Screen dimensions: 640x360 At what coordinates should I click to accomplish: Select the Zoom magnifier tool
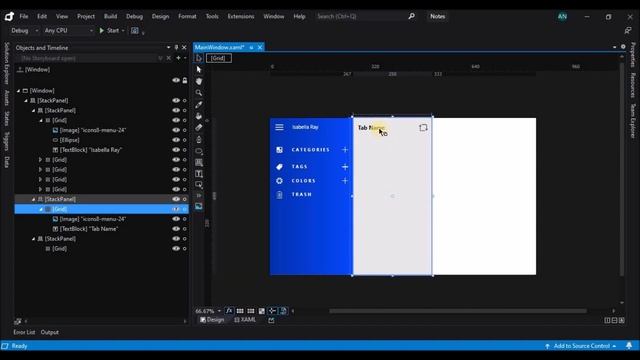click(x=199, y=93)
